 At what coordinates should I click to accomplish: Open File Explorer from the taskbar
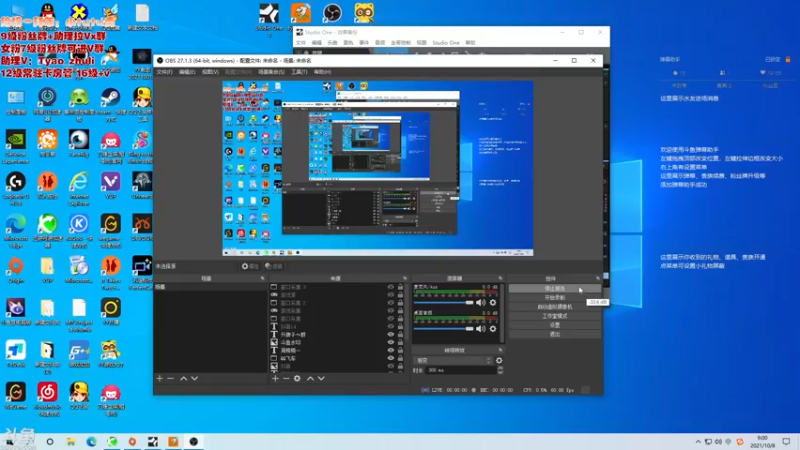tap(70, 442)
